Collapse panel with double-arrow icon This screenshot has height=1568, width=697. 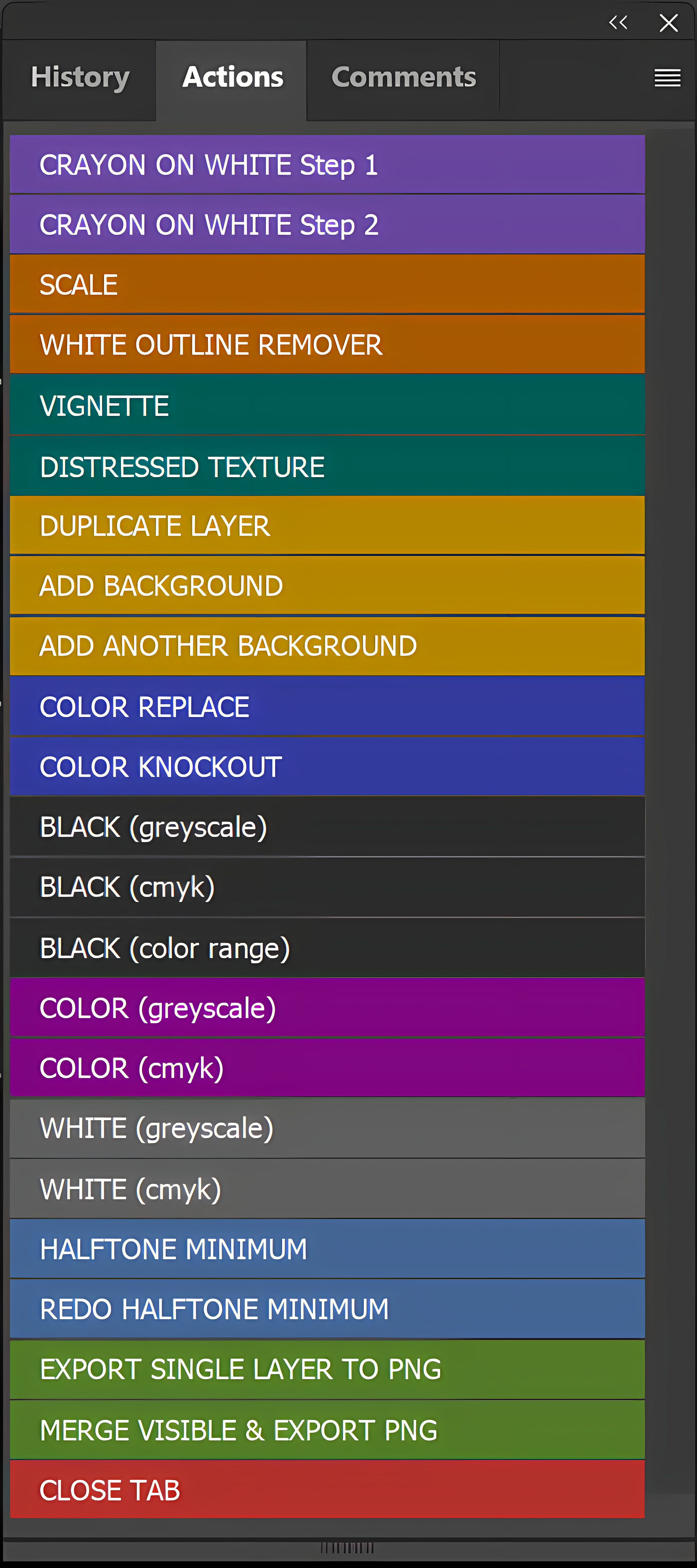(618, 23)
